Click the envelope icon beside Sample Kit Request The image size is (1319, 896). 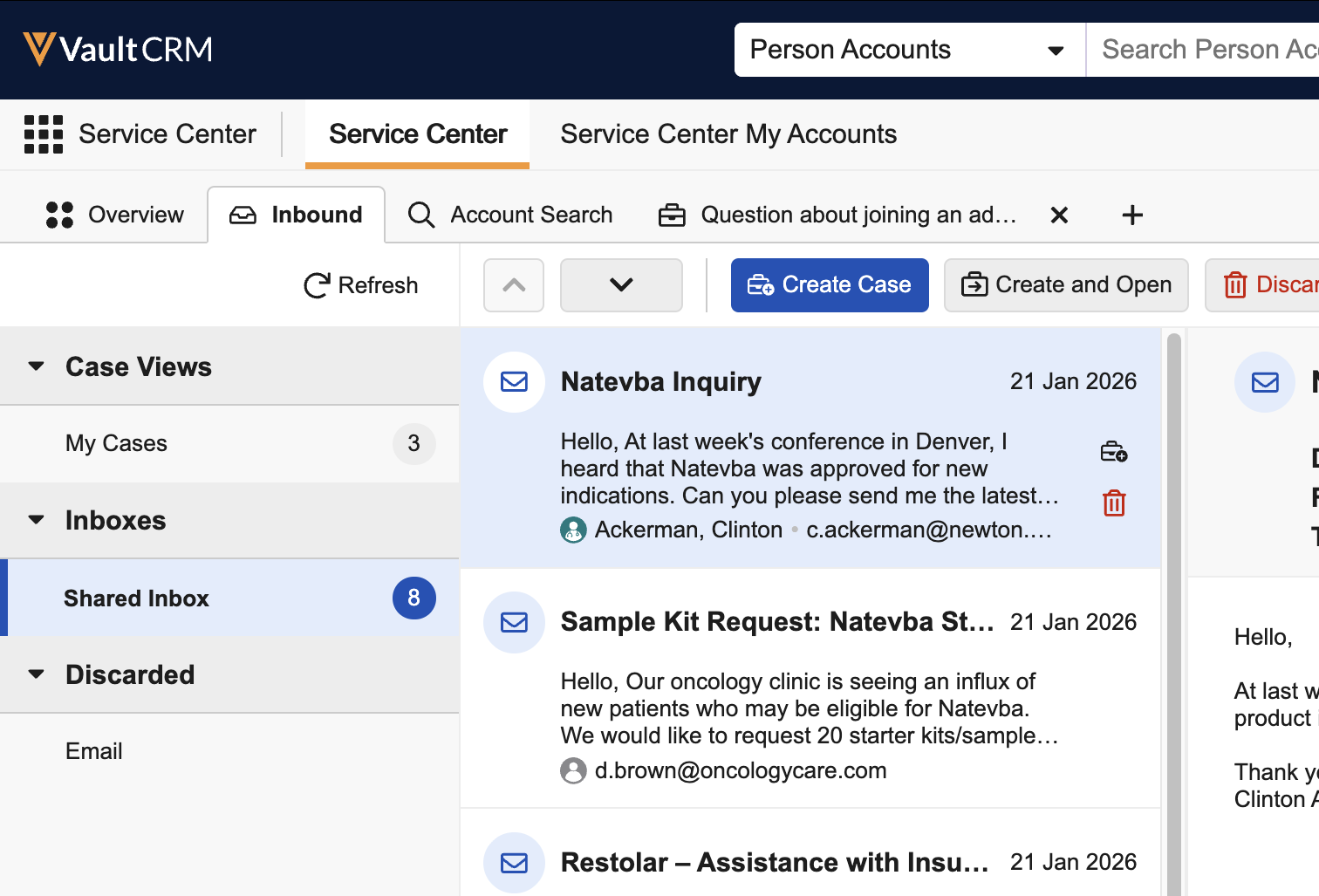pos(515,622)
